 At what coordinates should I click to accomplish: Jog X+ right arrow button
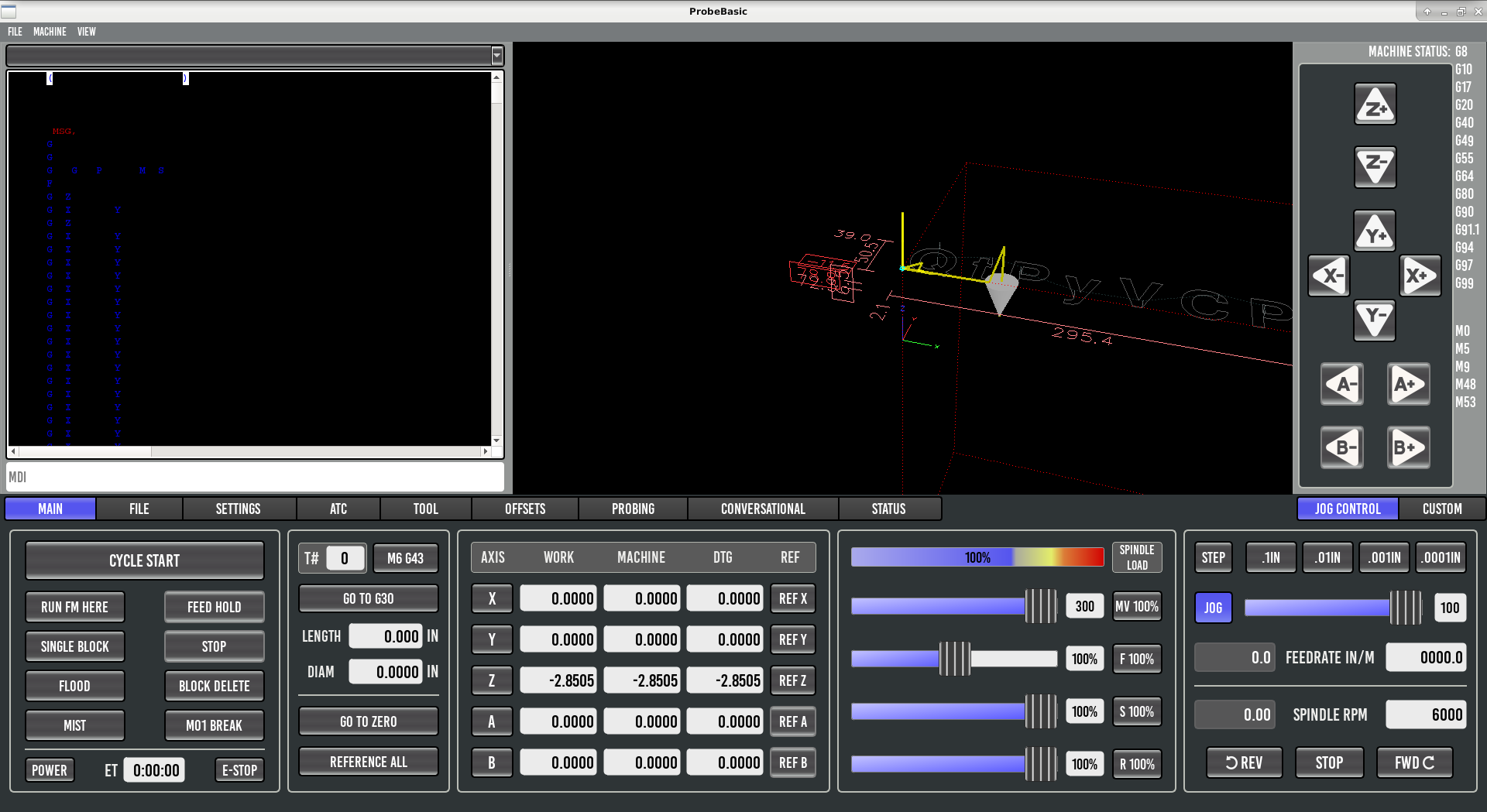(x=1420, y=276)
